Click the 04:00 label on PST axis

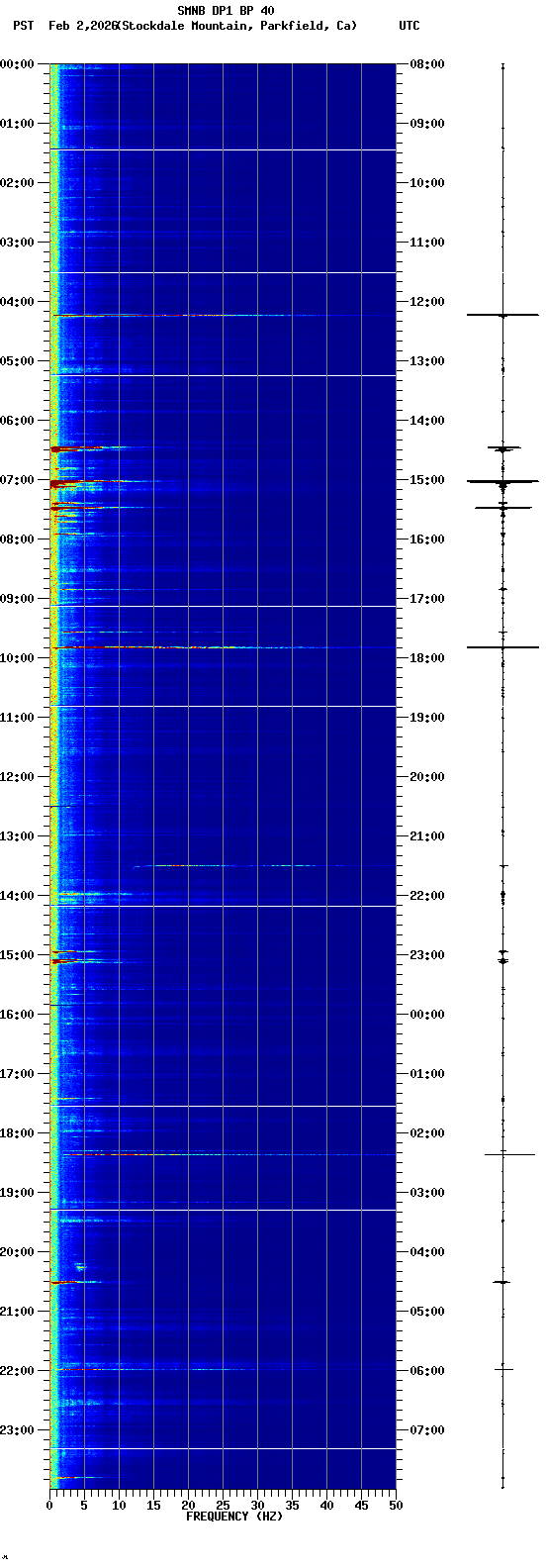[x=17, y=302]
